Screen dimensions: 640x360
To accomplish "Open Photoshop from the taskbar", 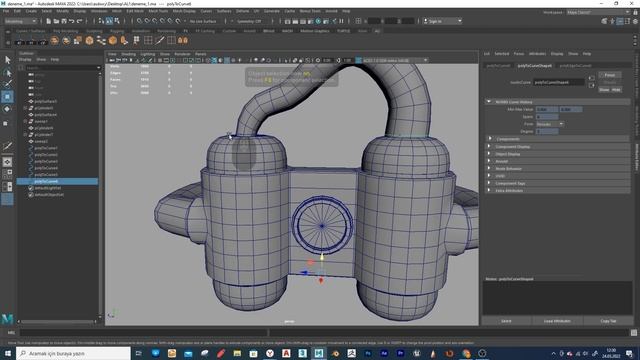I will point(368,353).
